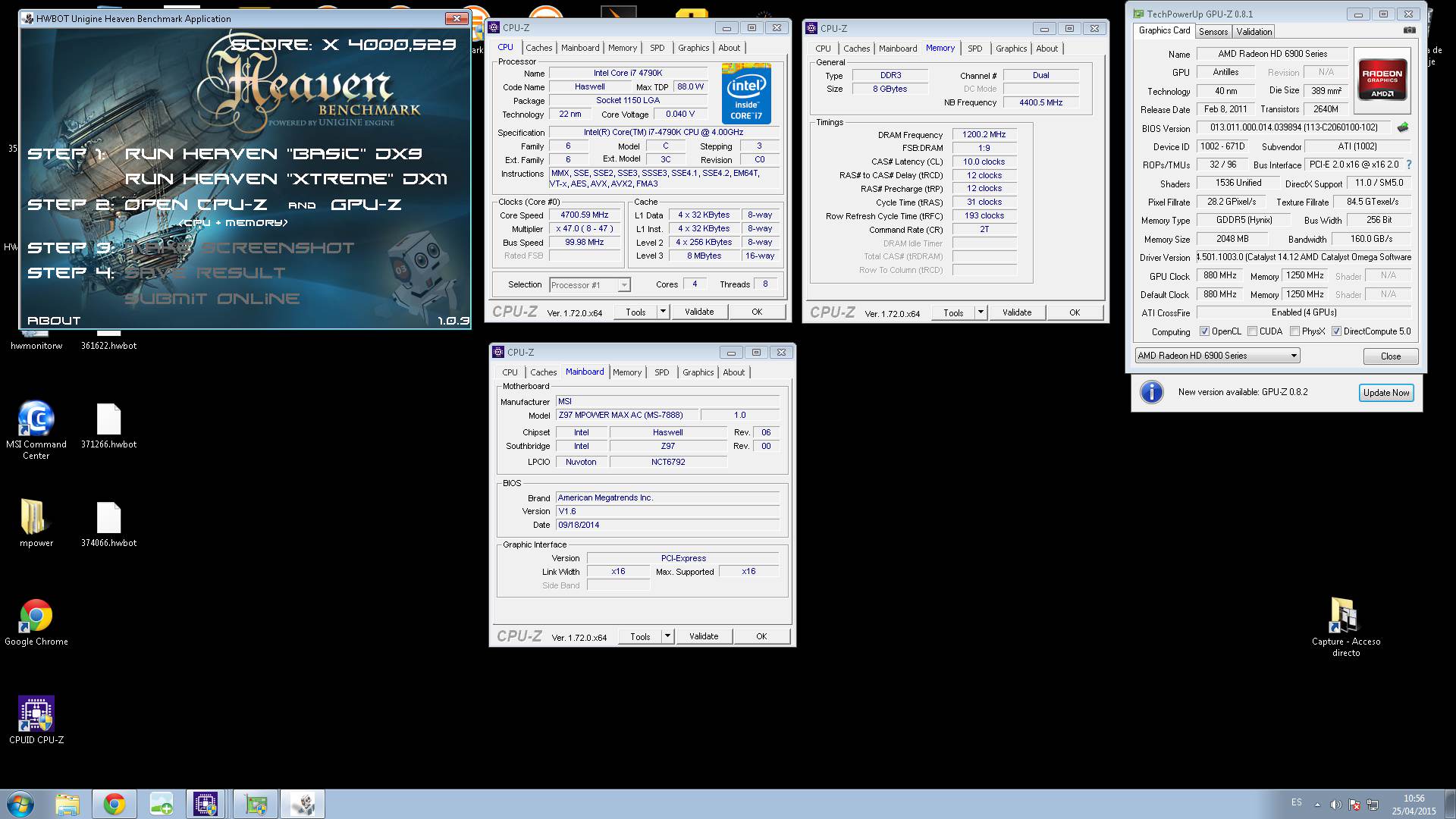Click the ES language indicator
The image size is (1456, 819).
click(x=1296, y=802)
